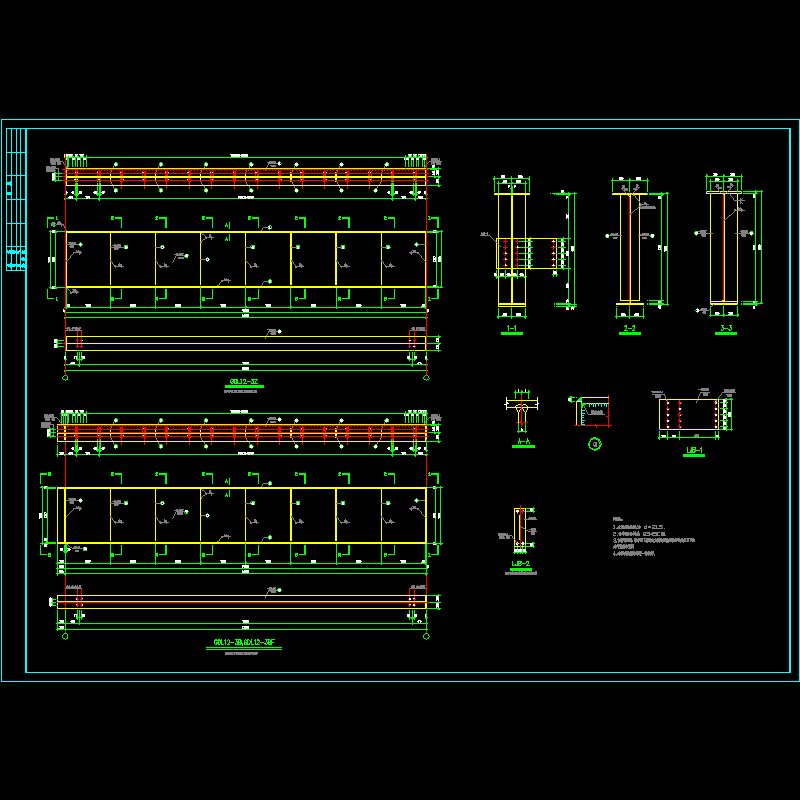Viewport: 800px width, 800px height.
Task: Click the GDL12-3Z beam elevation web panel
Action: pyautogui.click(x=245, y=259)
